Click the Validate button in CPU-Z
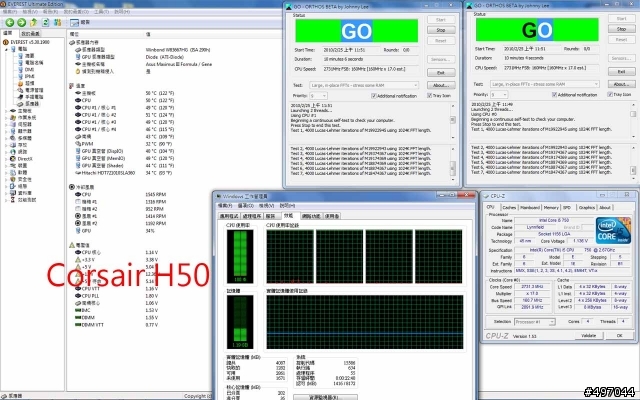The height and width of the screenshot is (400, 640). 588,336
